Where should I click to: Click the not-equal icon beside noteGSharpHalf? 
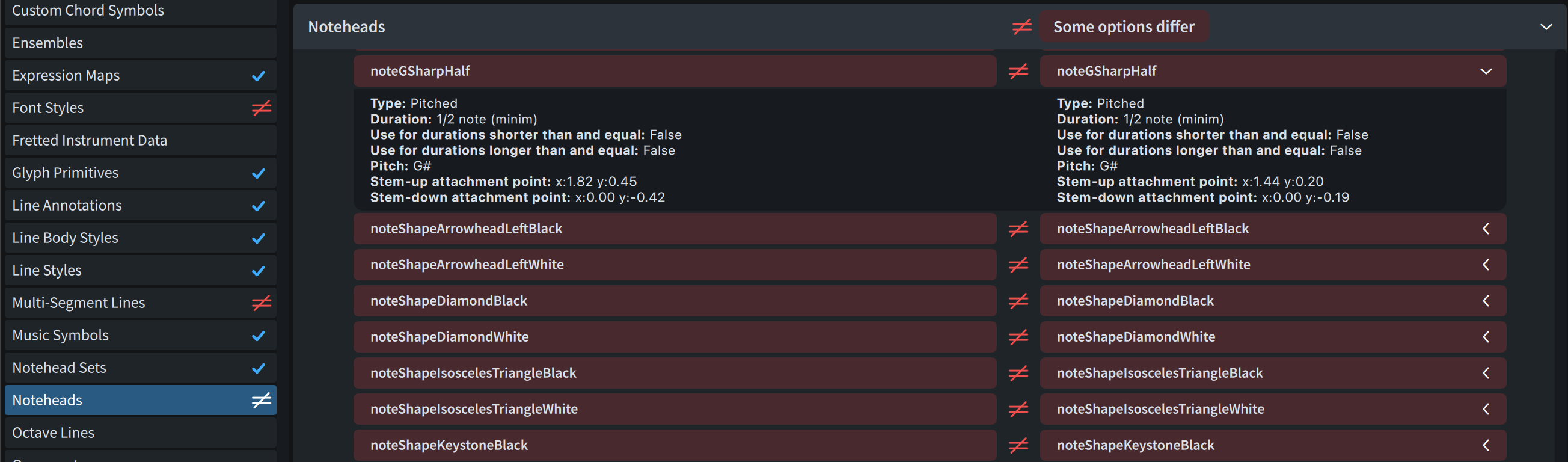[x=1018, y=71]
